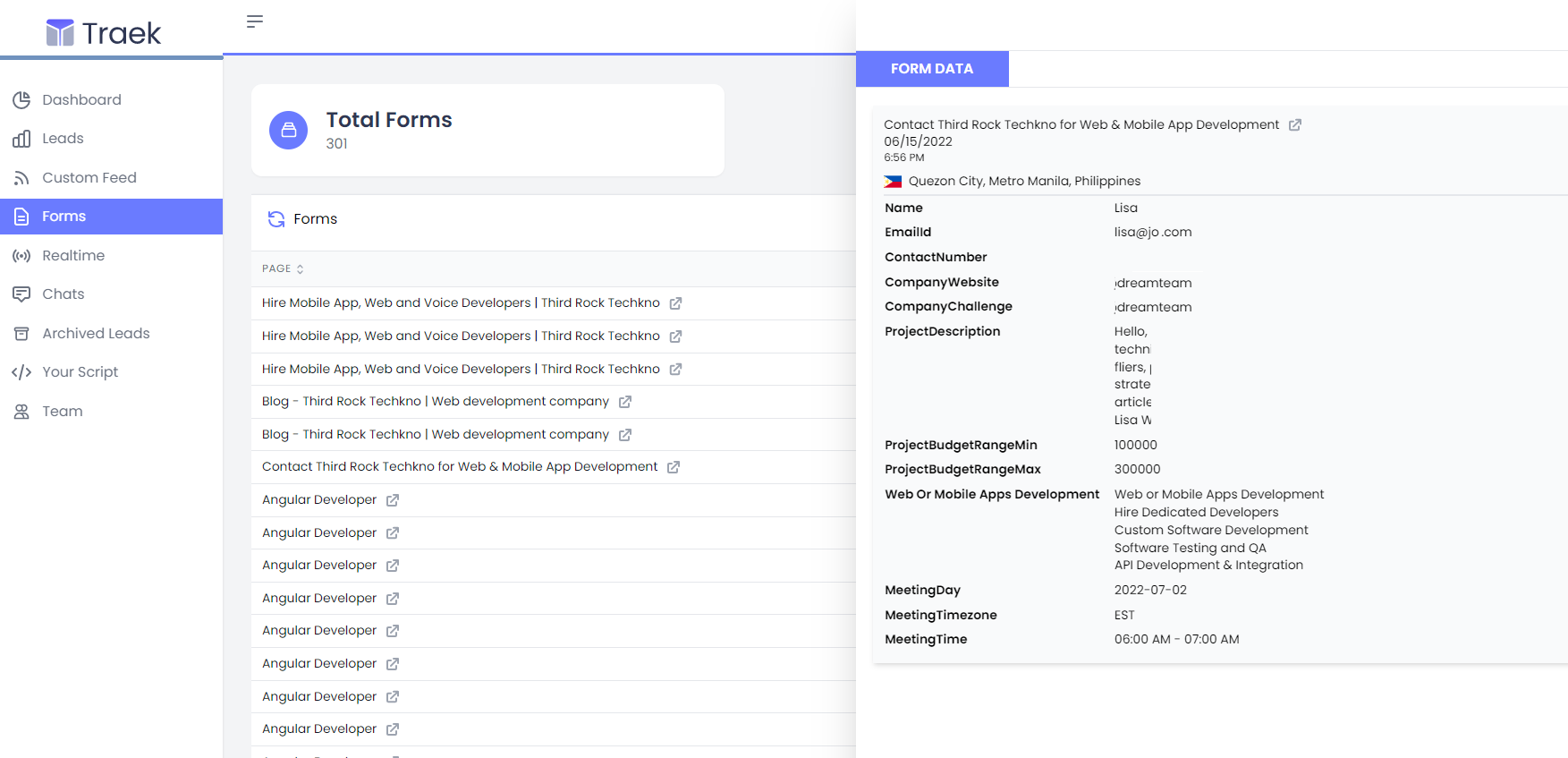1568x758 pixels.
Task: Click the Forms document icon in sidebar
Action: pyautogui.click(x=21, y=217)
